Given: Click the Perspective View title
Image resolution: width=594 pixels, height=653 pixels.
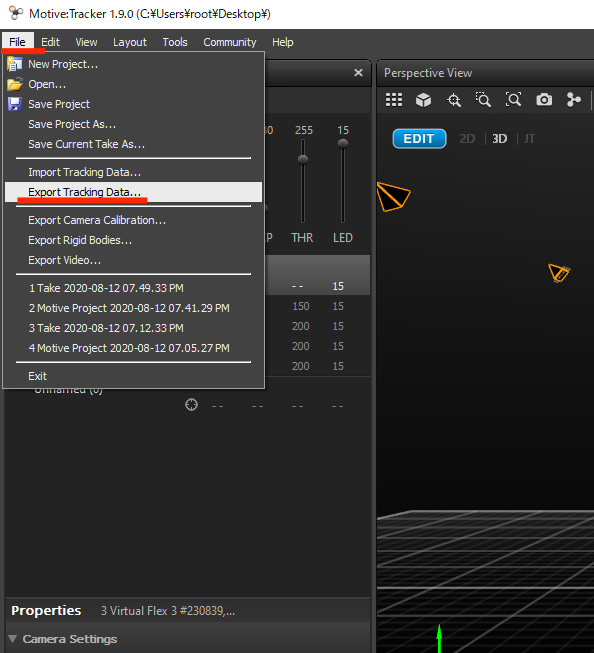Looking at the screenshot, I should [x=428, y=73].
